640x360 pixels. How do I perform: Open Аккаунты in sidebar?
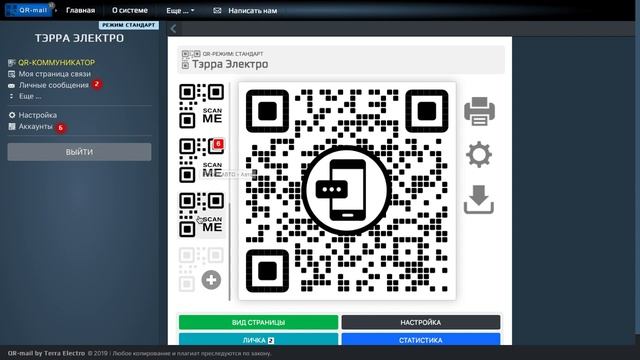(36, 127)
